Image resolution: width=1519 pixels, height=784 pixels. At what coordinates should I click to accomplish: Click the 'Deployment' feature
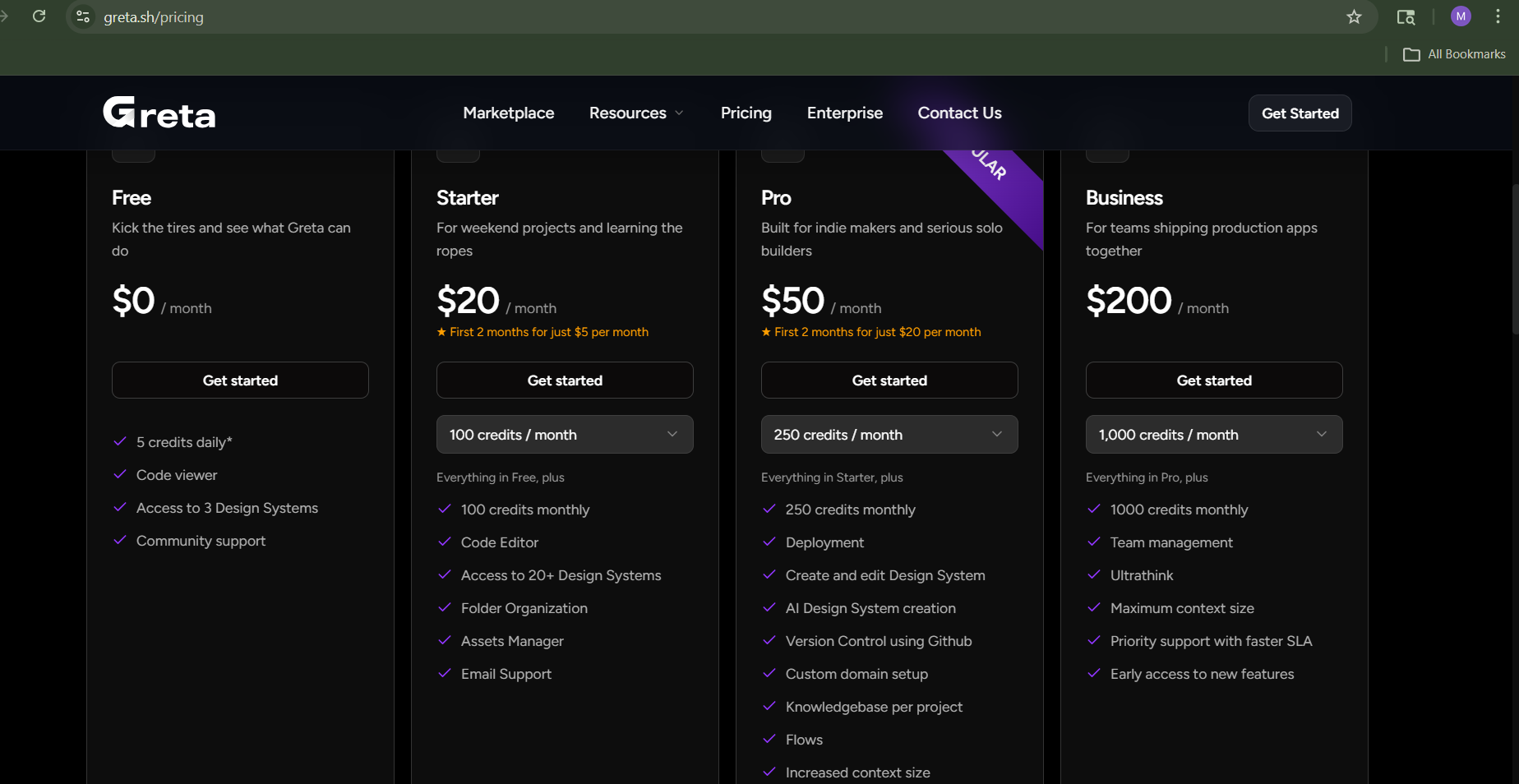point(824,542)
